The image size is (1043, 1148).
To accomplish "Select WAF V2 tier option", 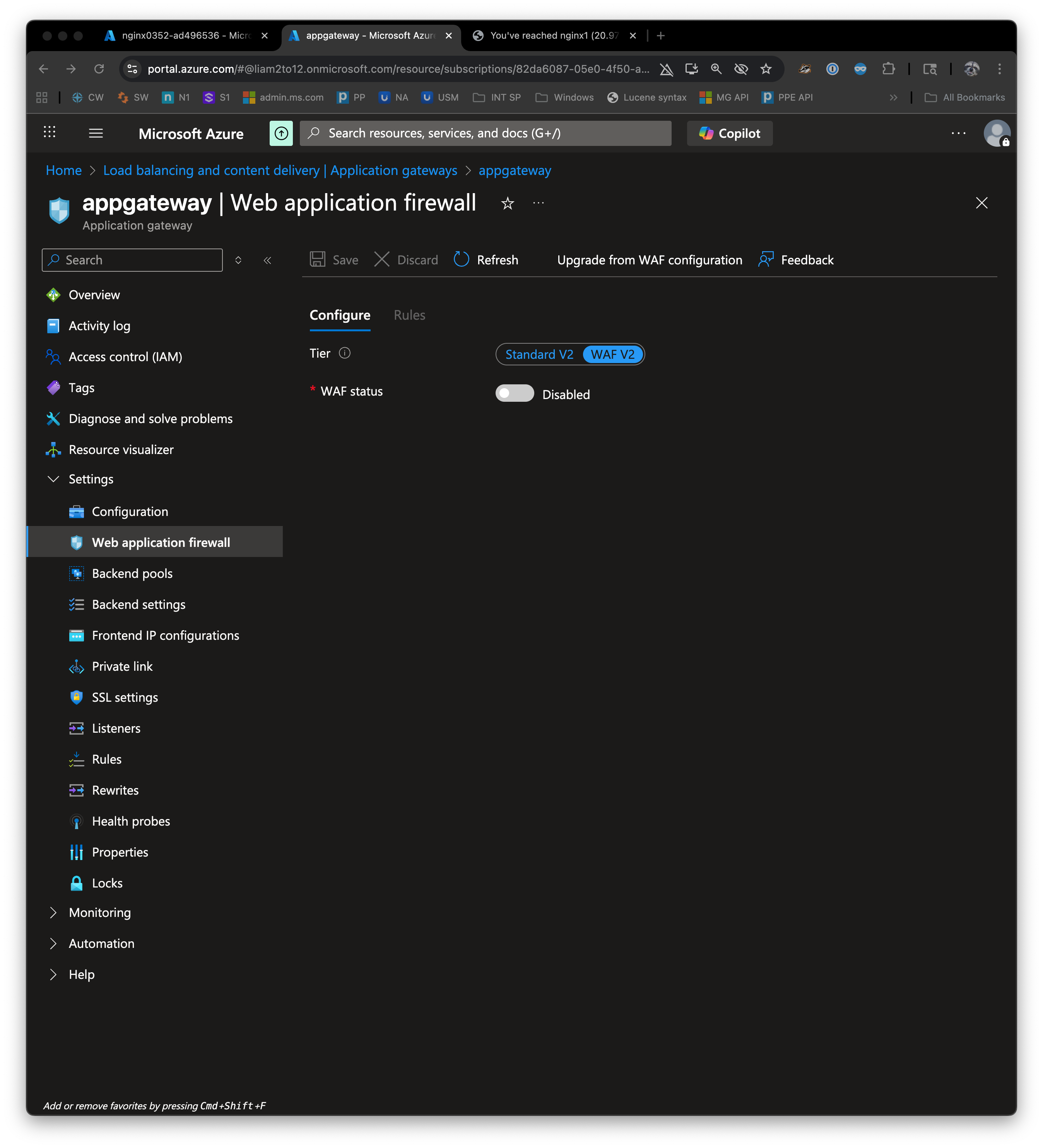I will (x=612, y=354).
